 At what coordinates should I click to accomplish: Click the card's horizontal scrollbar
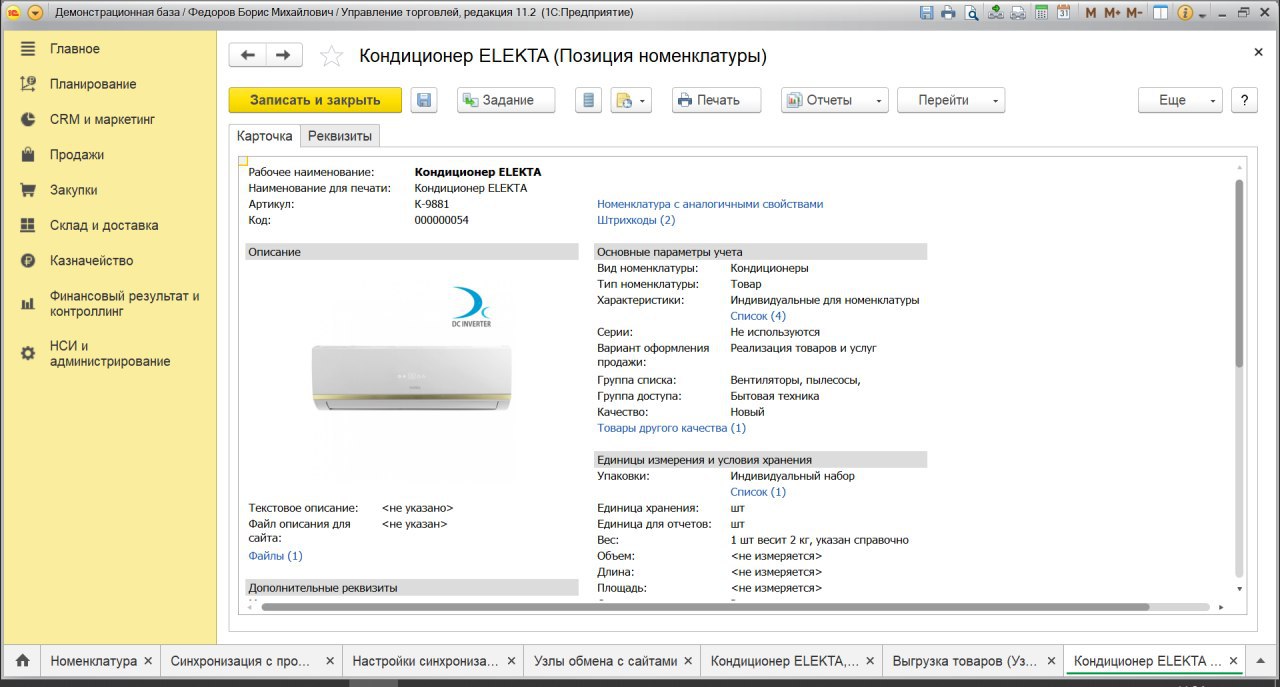705,606
